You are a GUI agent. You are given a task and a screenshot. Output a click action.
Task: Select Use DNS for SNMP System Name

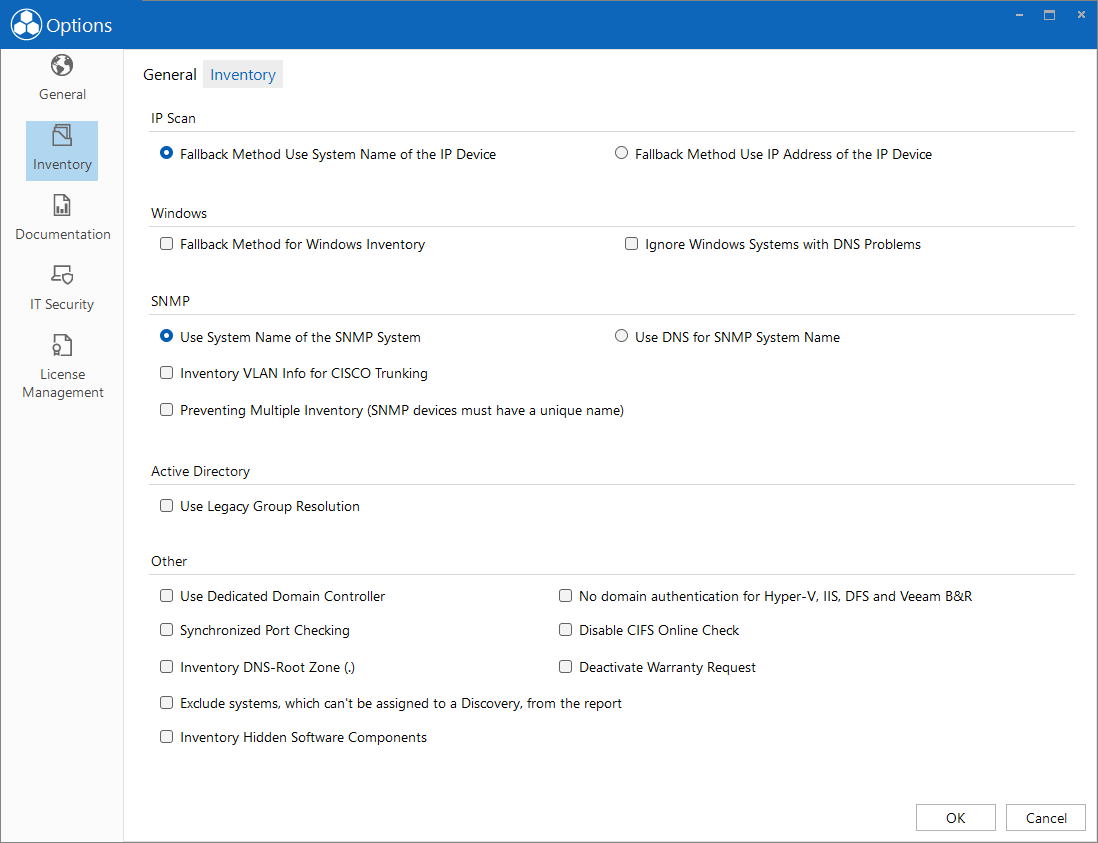pos(621,336)
